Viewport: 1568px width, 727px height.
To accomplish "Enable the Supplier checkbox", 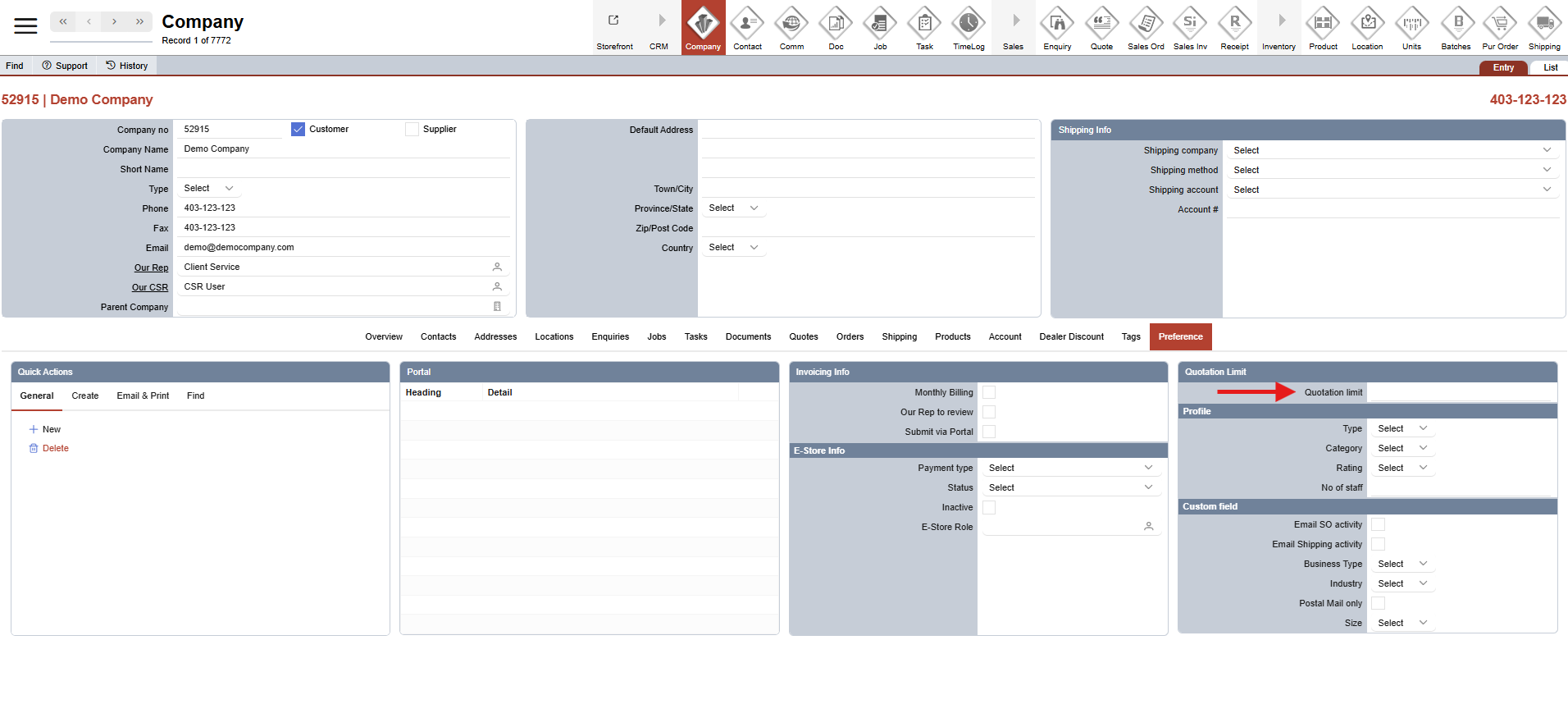I will pos(413,130).
